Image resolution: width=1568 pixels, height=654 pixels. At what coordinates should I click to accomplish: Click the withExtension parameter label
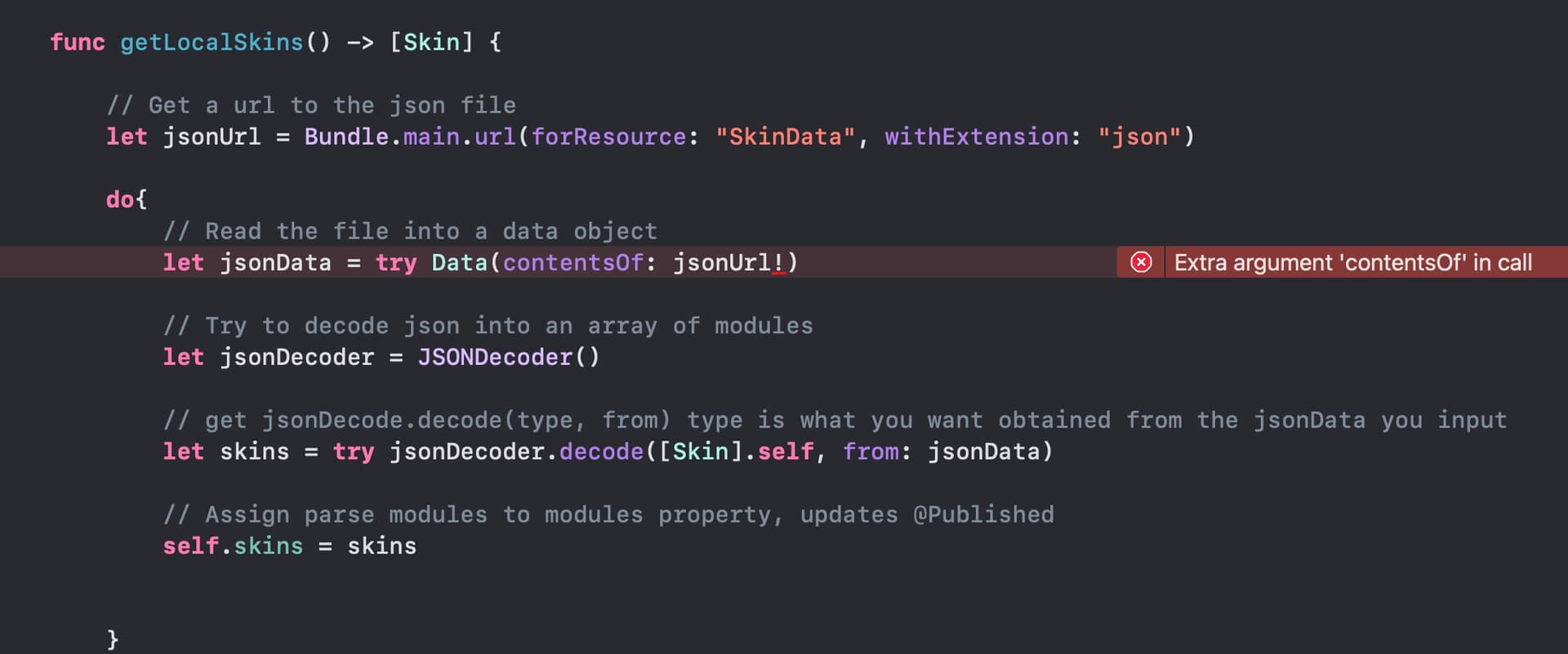[x=976, y=136]
